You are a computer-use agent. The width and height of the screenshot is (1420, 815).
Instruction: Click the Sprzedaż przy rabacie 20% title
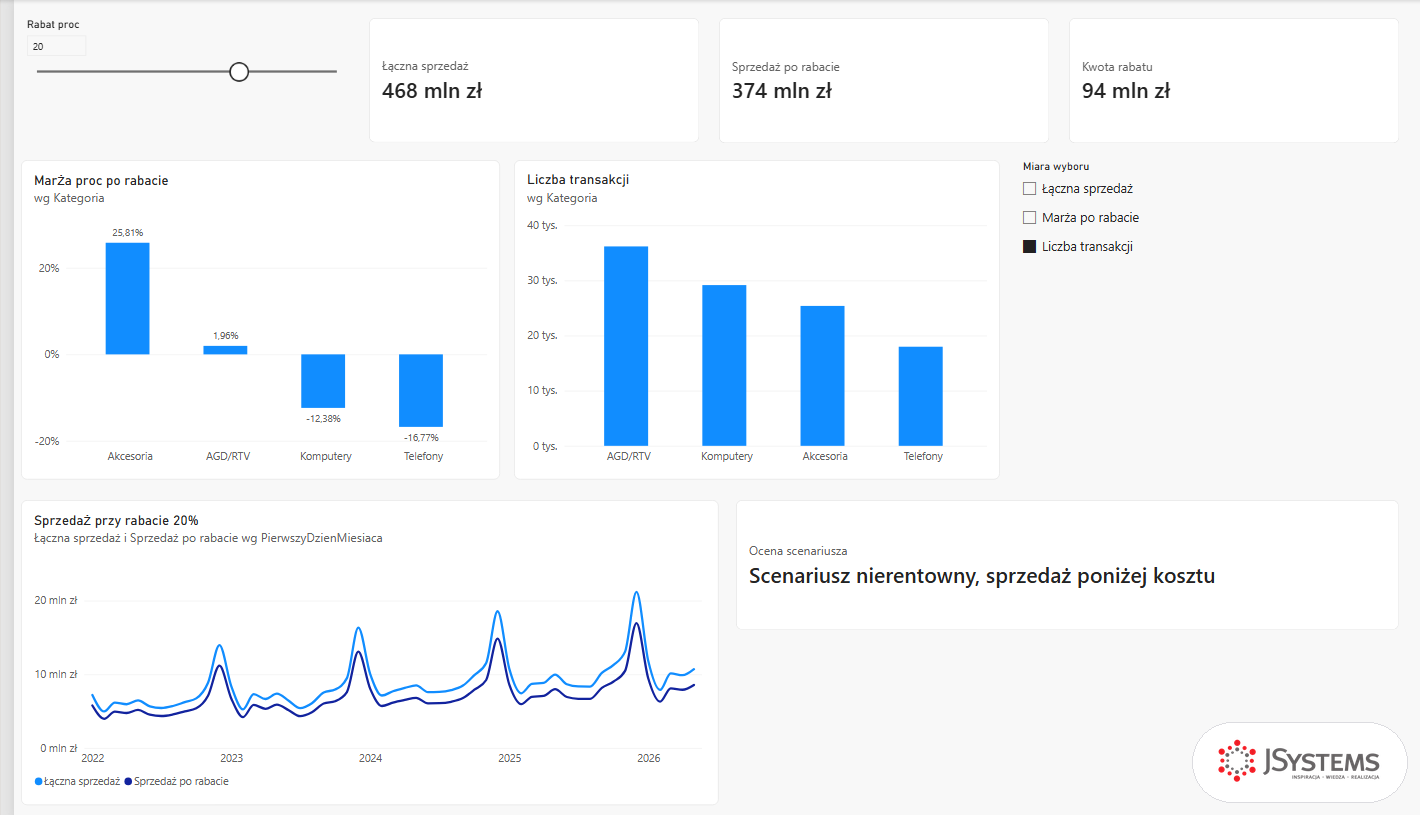[x=116, y=520]
